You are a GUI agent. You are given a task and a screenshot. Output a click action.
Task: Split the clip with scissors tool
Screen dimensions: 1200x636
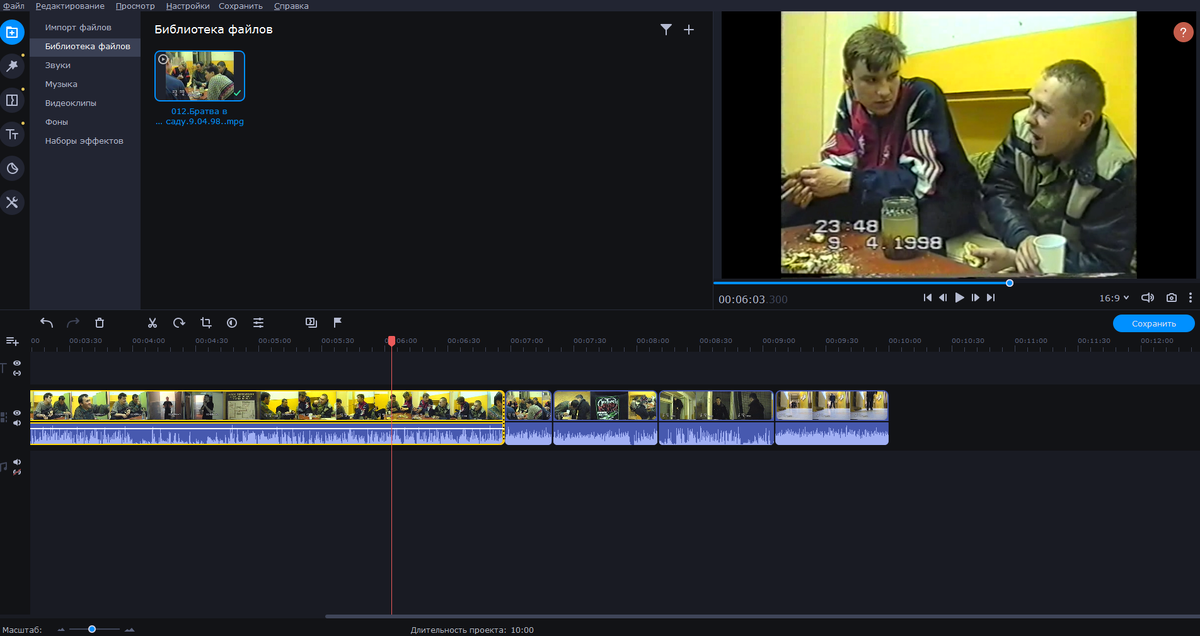[152, 322]
